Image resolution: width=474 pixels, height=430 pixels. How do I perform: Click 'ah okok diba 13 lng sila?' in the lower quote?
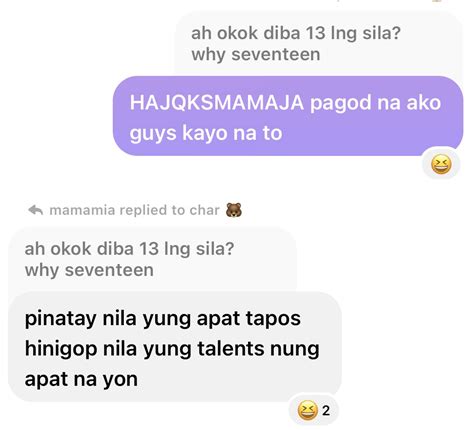[129, 249]
